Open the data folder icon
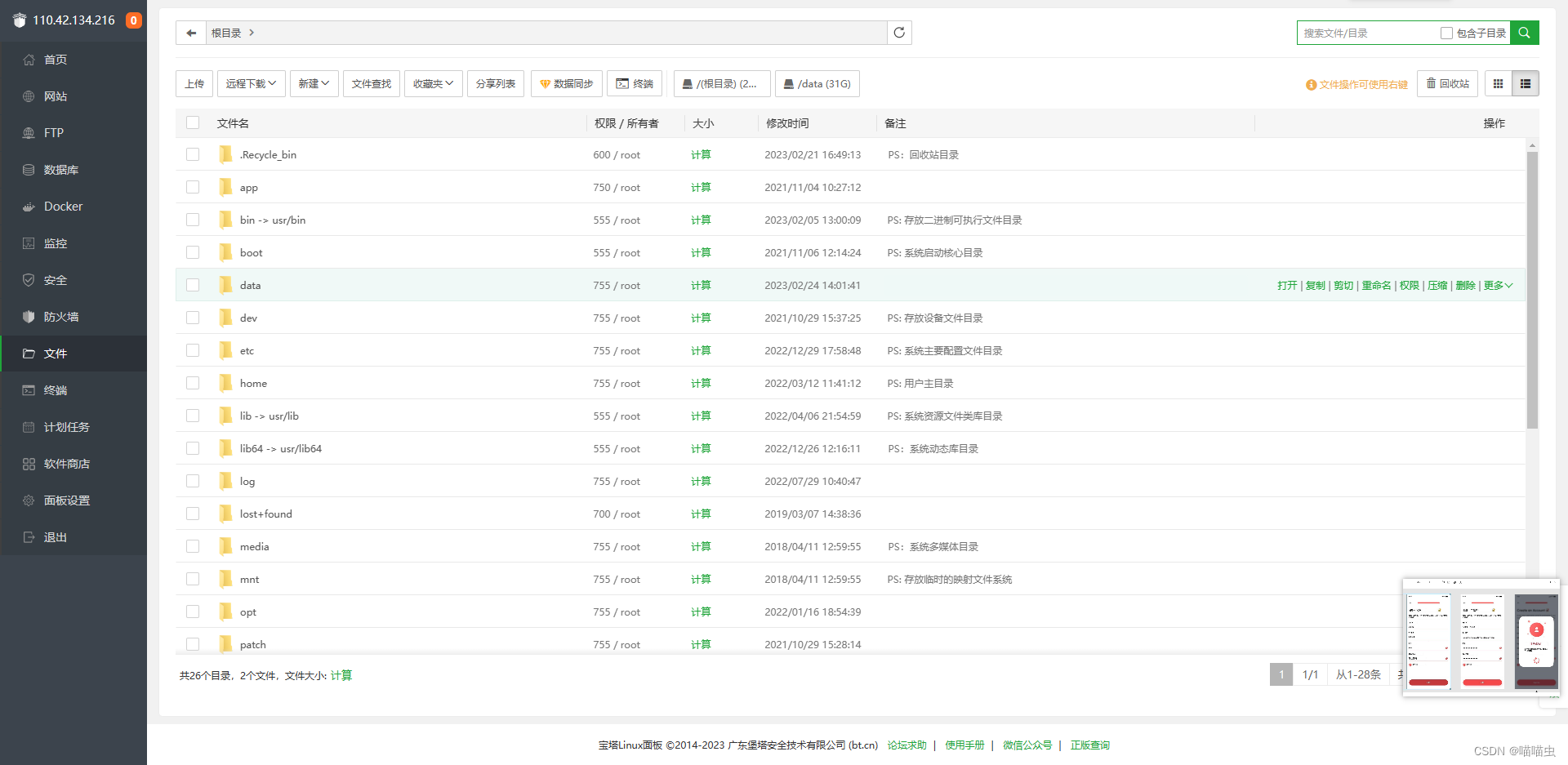 pos(225,285)
